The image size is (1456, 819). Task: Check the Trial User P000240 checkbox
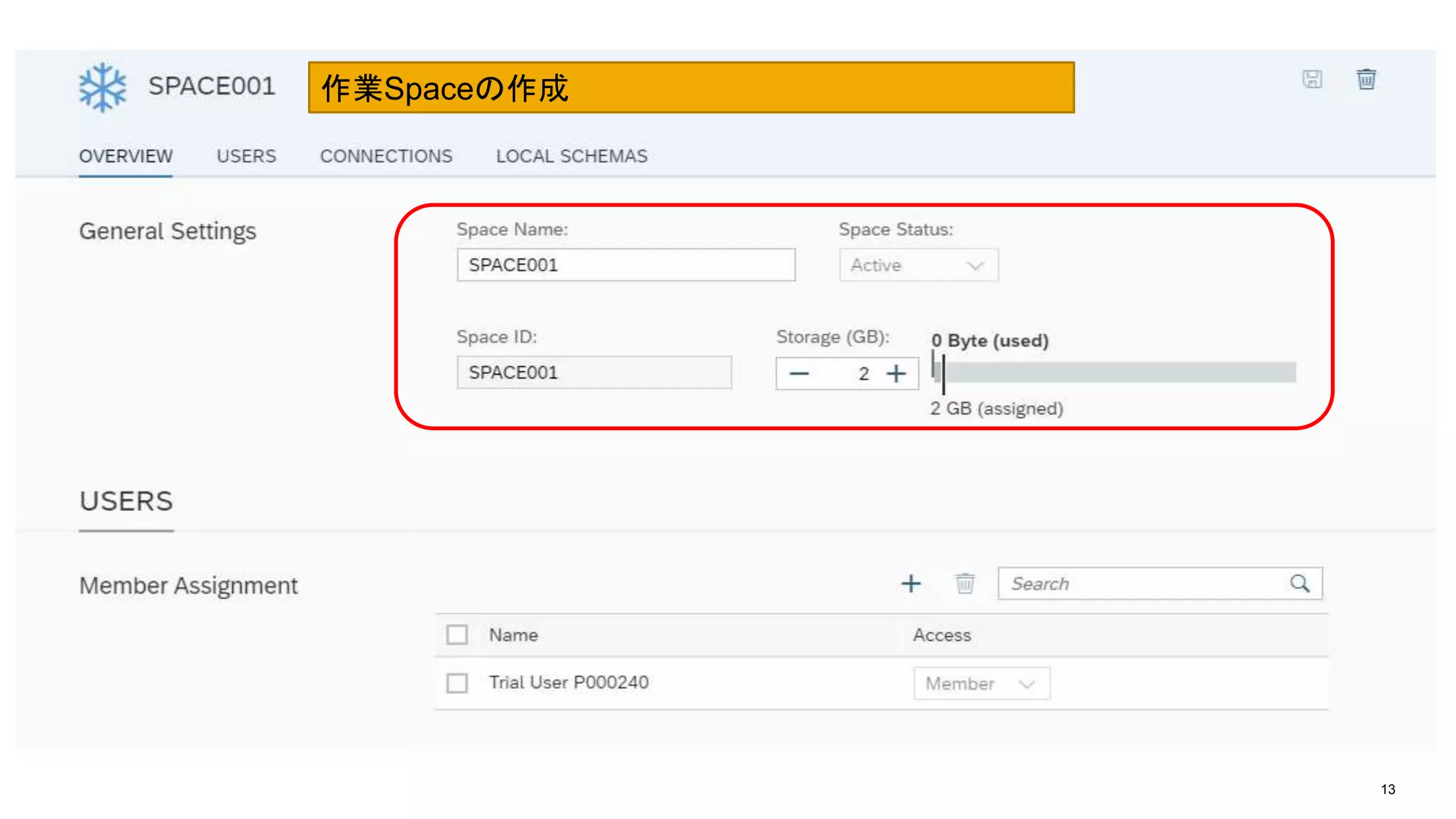point(457,683)
